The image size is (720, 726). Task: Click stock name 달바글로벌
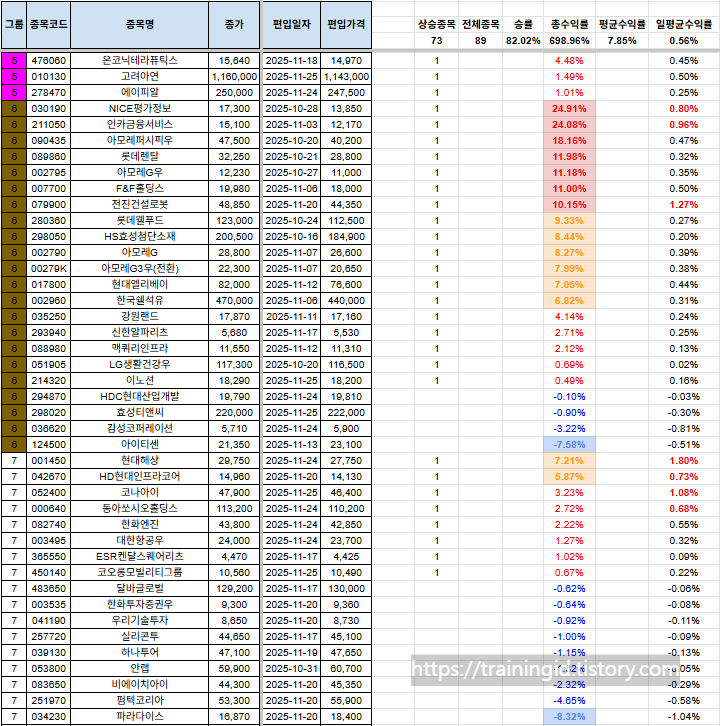[x=139, y=588]
